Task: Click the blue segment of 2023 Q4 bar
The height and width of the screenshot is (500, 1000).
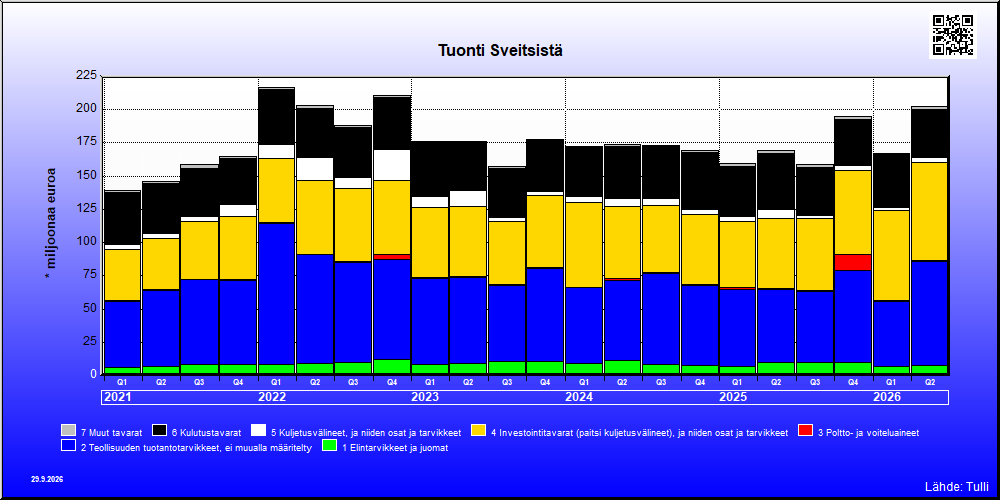Action: pyautogui.click(x=545, y=314)
